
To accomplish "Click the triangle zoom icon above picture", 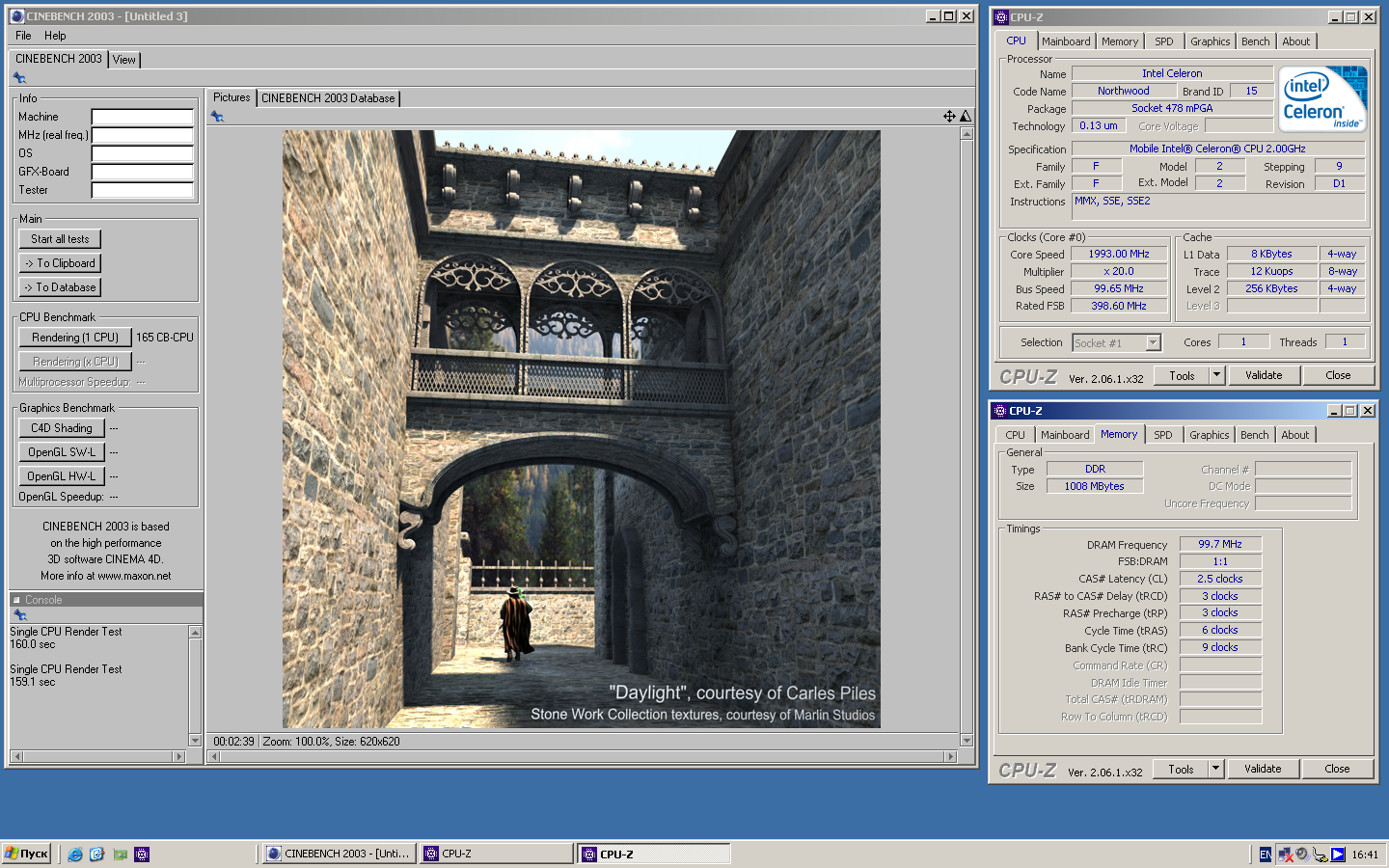I will point(966,116).
